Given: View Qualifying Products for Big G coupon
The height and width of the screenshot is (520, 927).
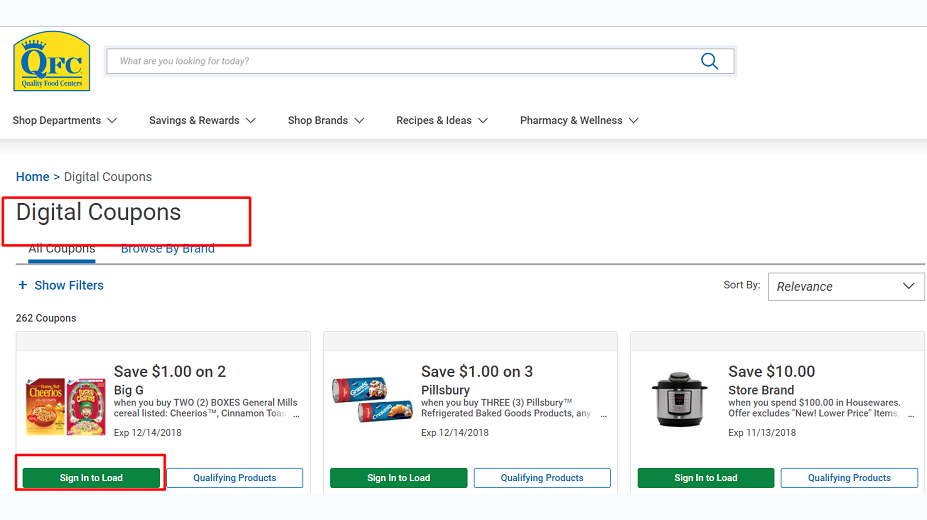Looking at the screenshot, I should click(235, 477).
